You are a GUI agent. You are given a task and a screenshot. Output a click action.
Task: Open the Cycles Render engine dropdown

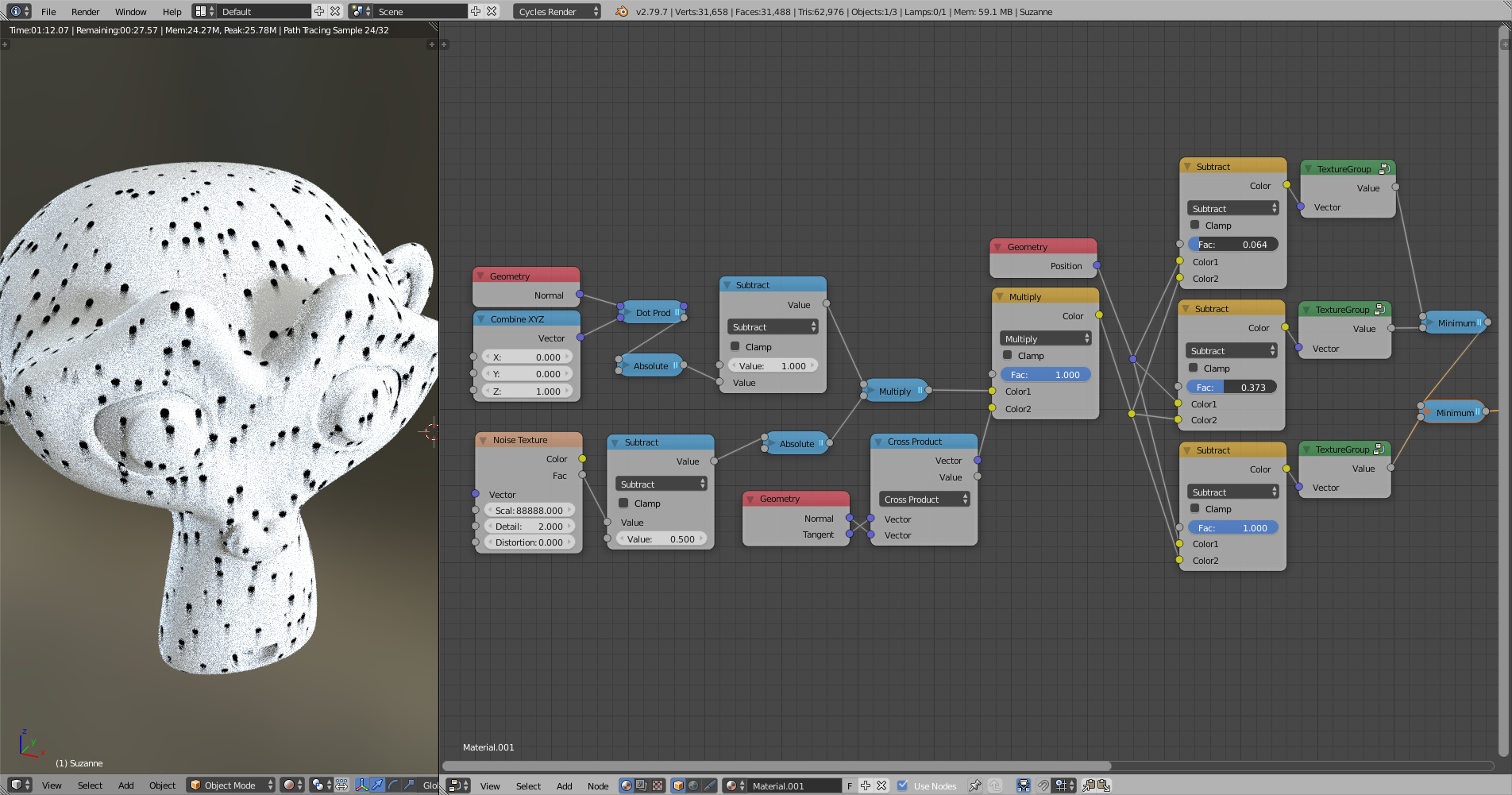(557, 11)
